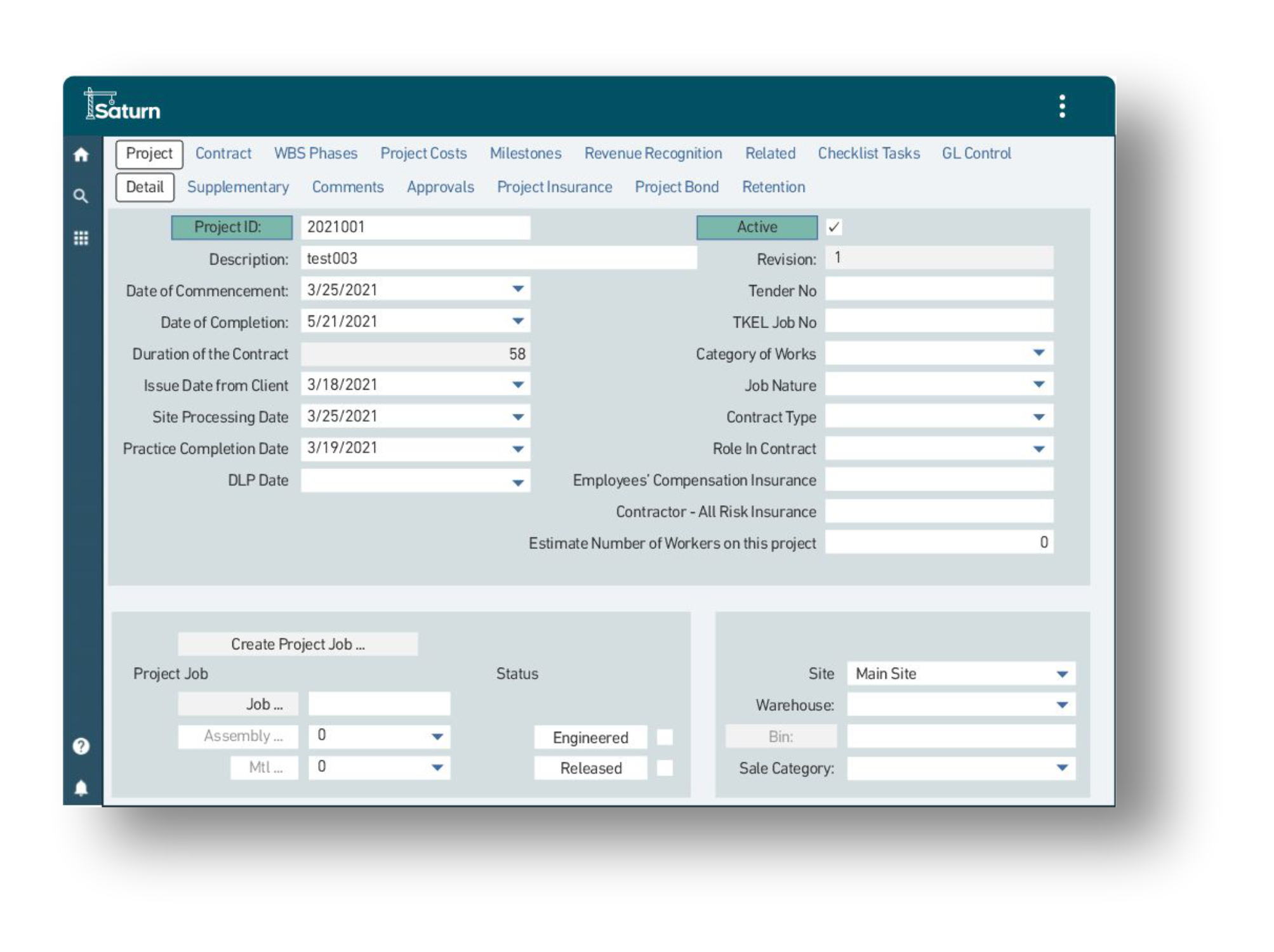Open the three-dot options menu
1274x952 pixels.
[1061, 107]
